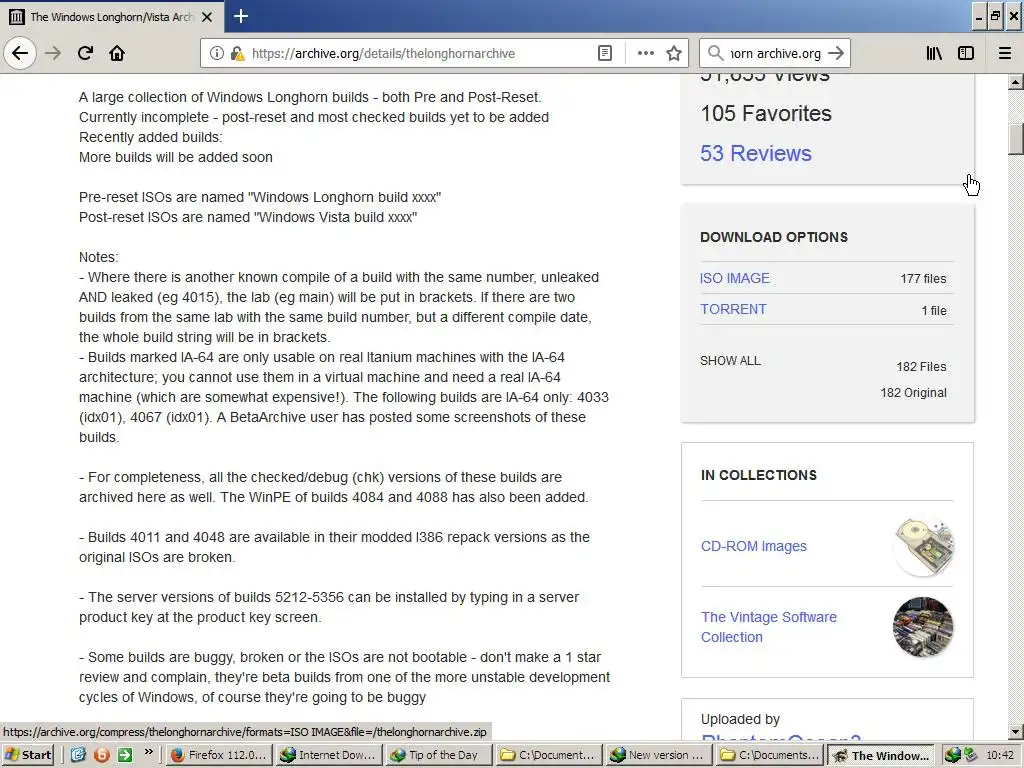
Task: Click the green arrow quick launch icon
Action: click(x=125, y=755)
